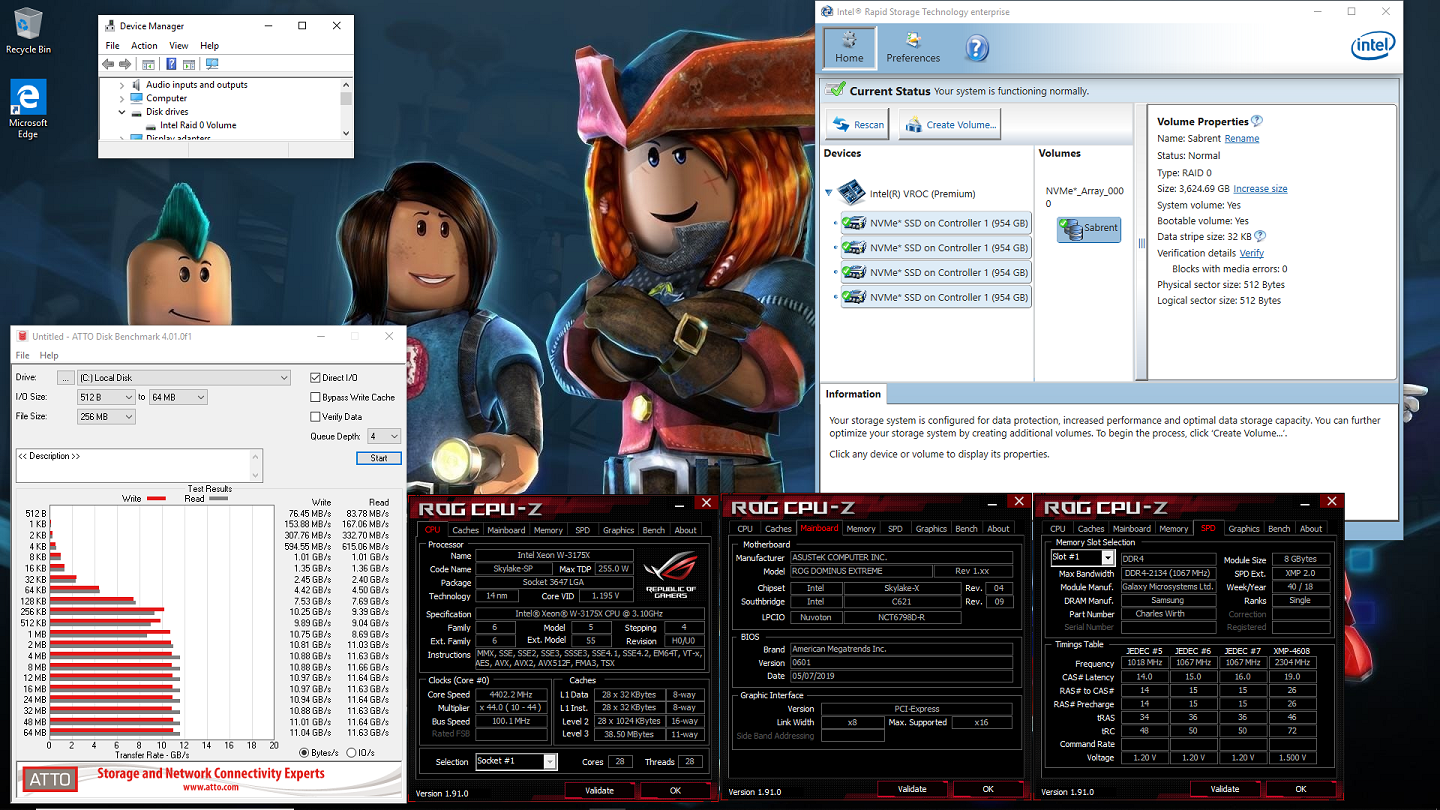Screen dimensions: 1440x810
Task: Click the gray Read legend swatch
Action: (218, 498)
